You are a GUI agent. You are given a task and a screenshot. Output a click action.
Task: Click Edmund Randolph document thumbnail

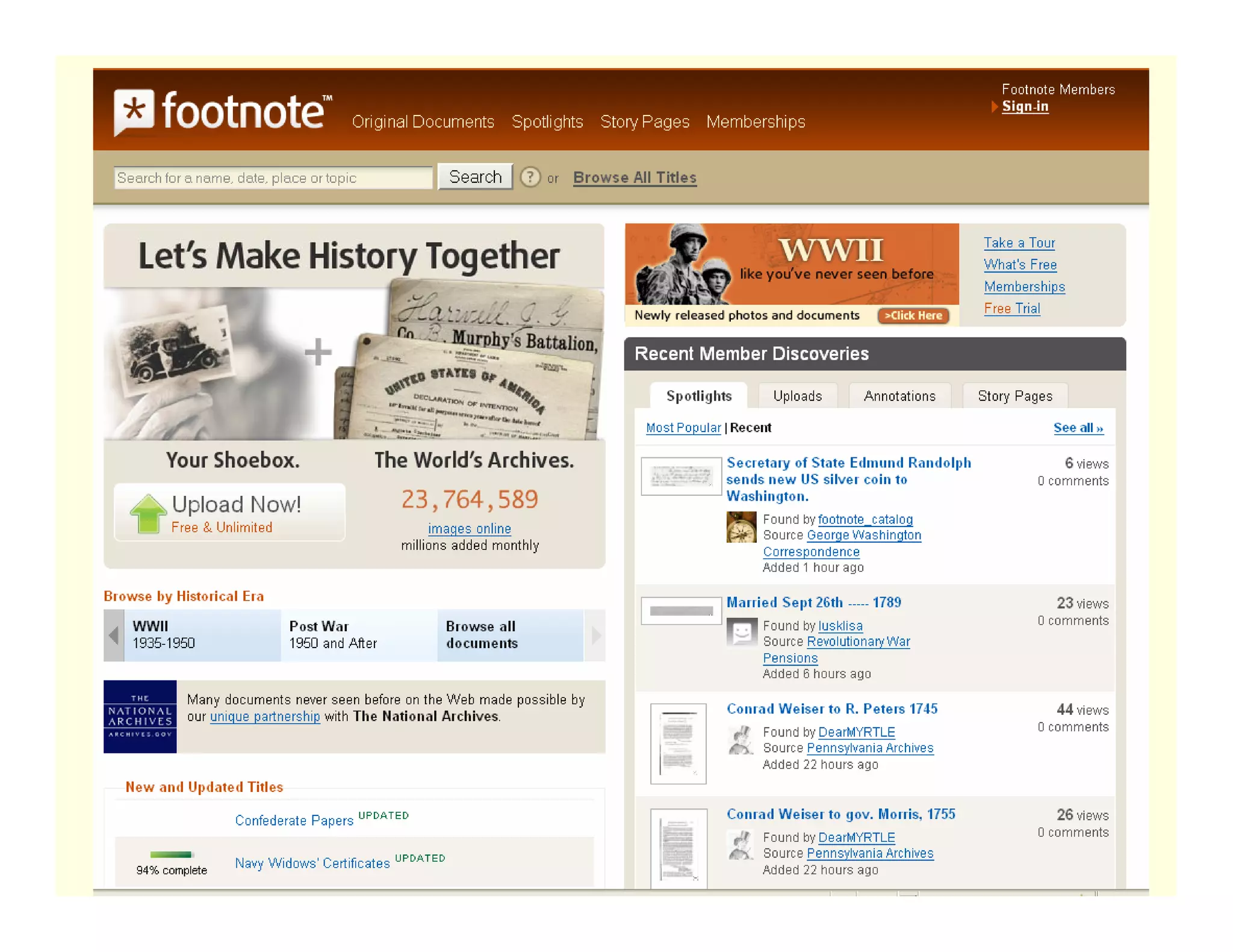point(681,477)
